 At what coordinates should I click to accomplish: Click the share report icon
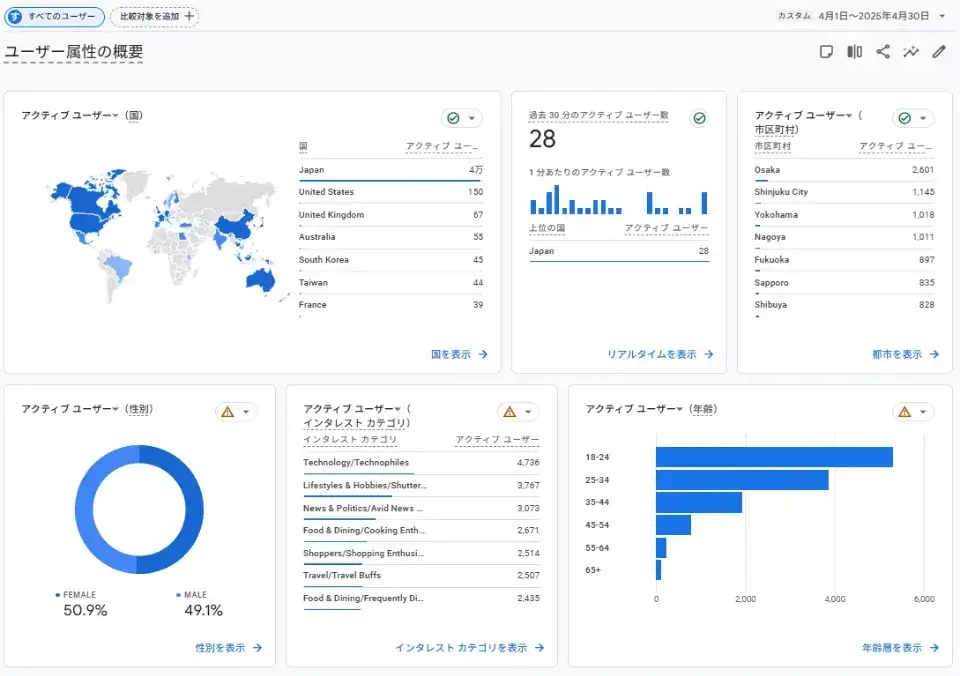click(883, 52)
